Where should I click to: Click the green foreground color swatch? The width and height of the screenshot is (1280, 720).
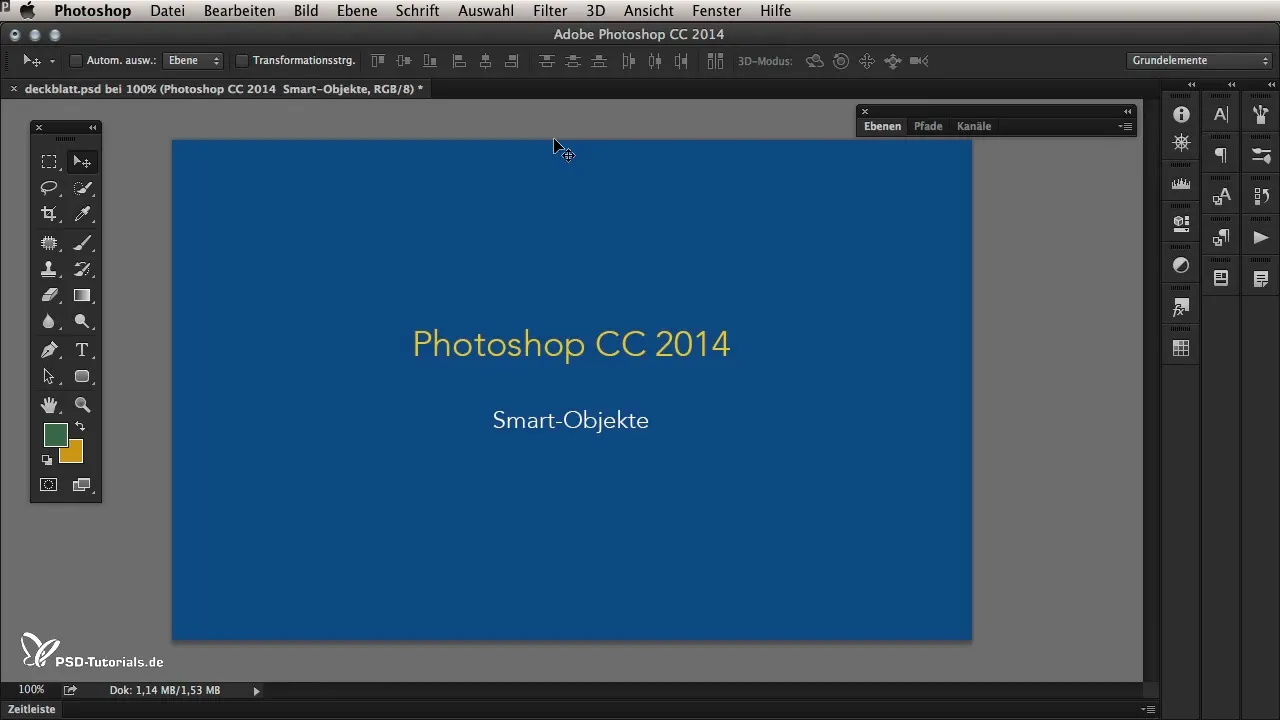(x=54, y=433)
